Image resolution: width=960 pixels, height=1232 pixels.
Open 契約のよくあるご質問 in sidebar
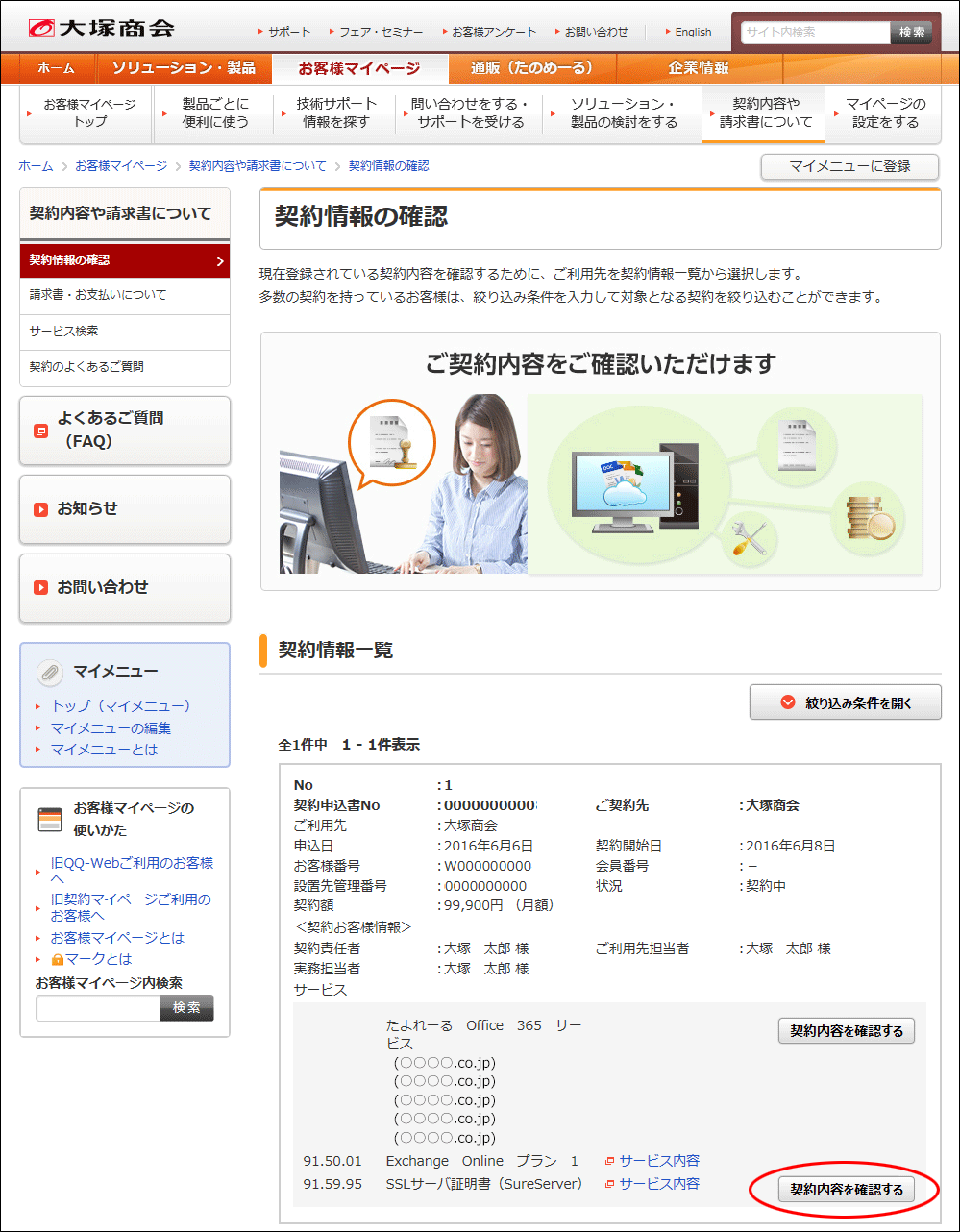pyautogui.click(x=125, y=367)
